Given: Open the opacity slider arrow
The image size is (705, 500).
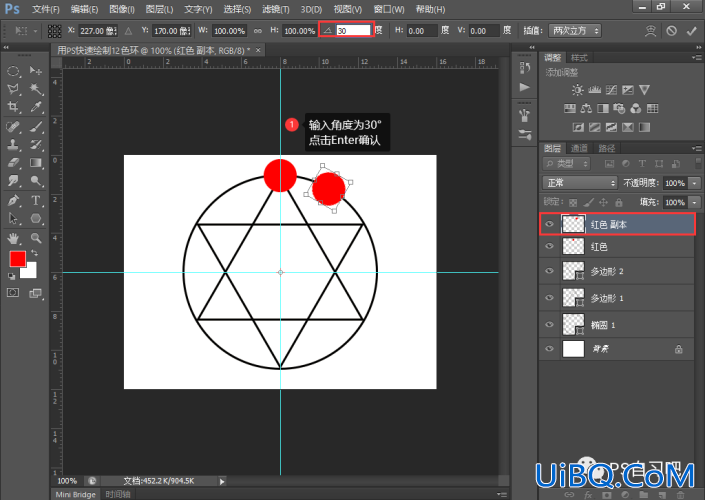Looking at the screenshot, I should (x=695, y=183).
